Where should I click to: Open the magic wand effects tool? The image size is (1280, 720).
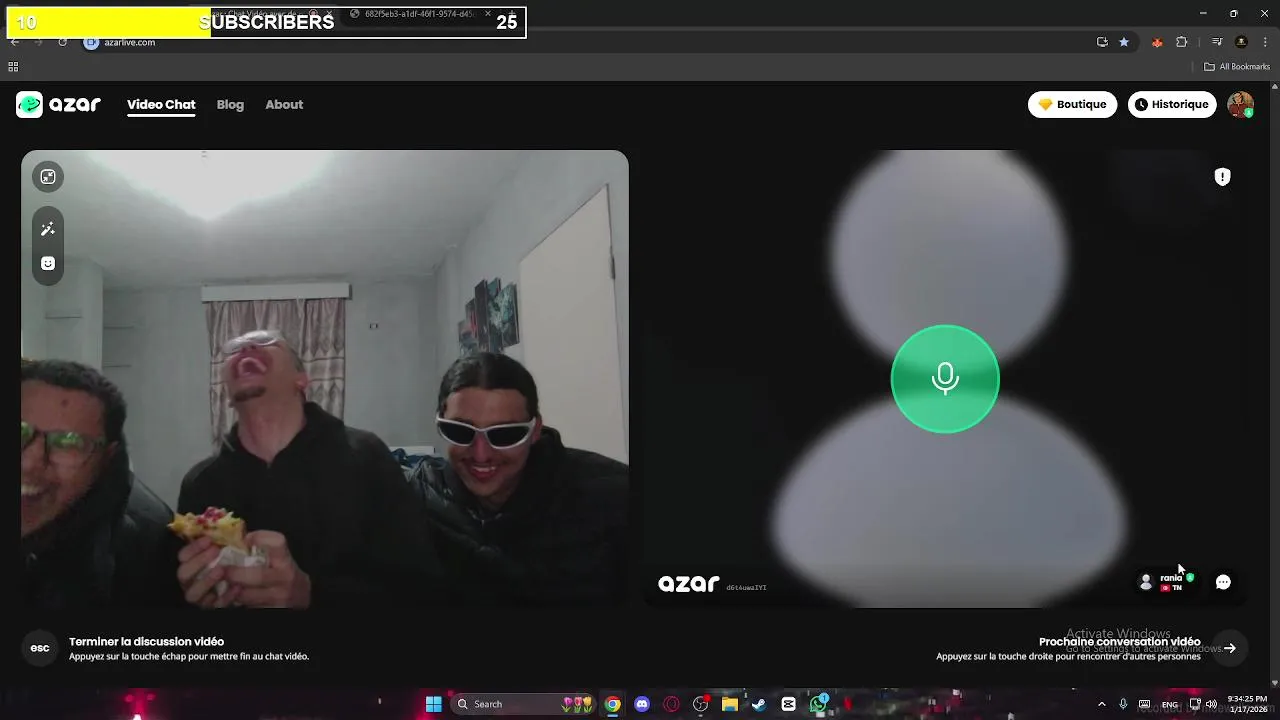(x=48, y=229)
